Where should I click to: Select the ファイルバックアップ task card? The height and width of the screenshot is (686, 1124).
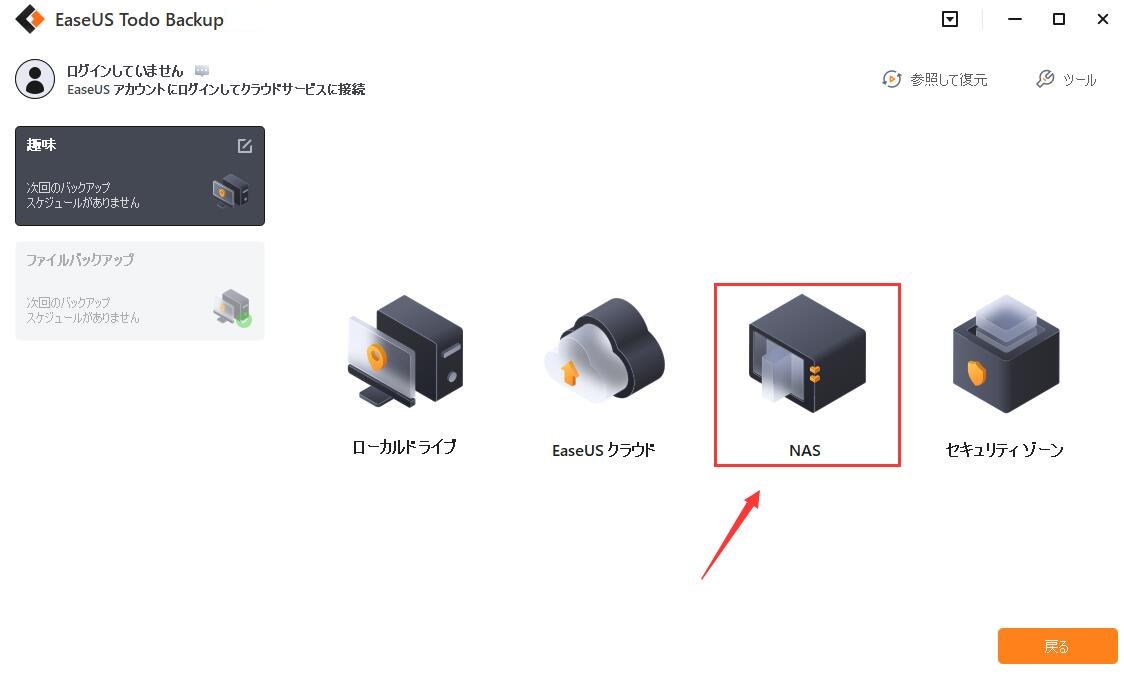click(140, 290)
